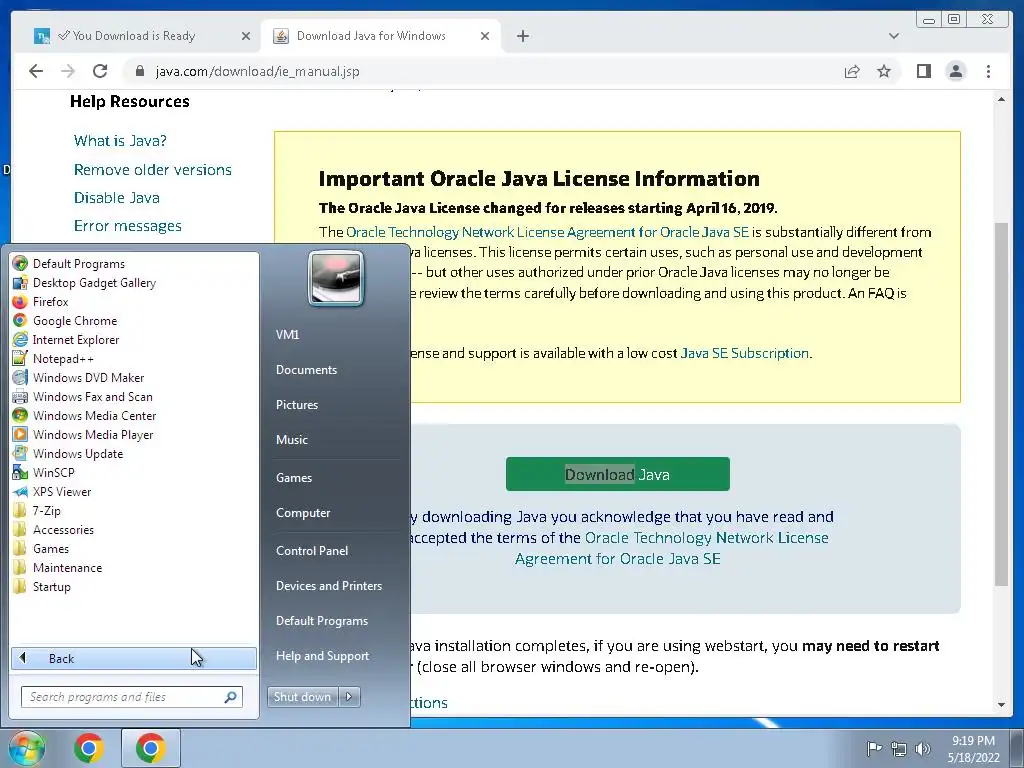
Task: Click the user account picture
Action: pos(336,278)
